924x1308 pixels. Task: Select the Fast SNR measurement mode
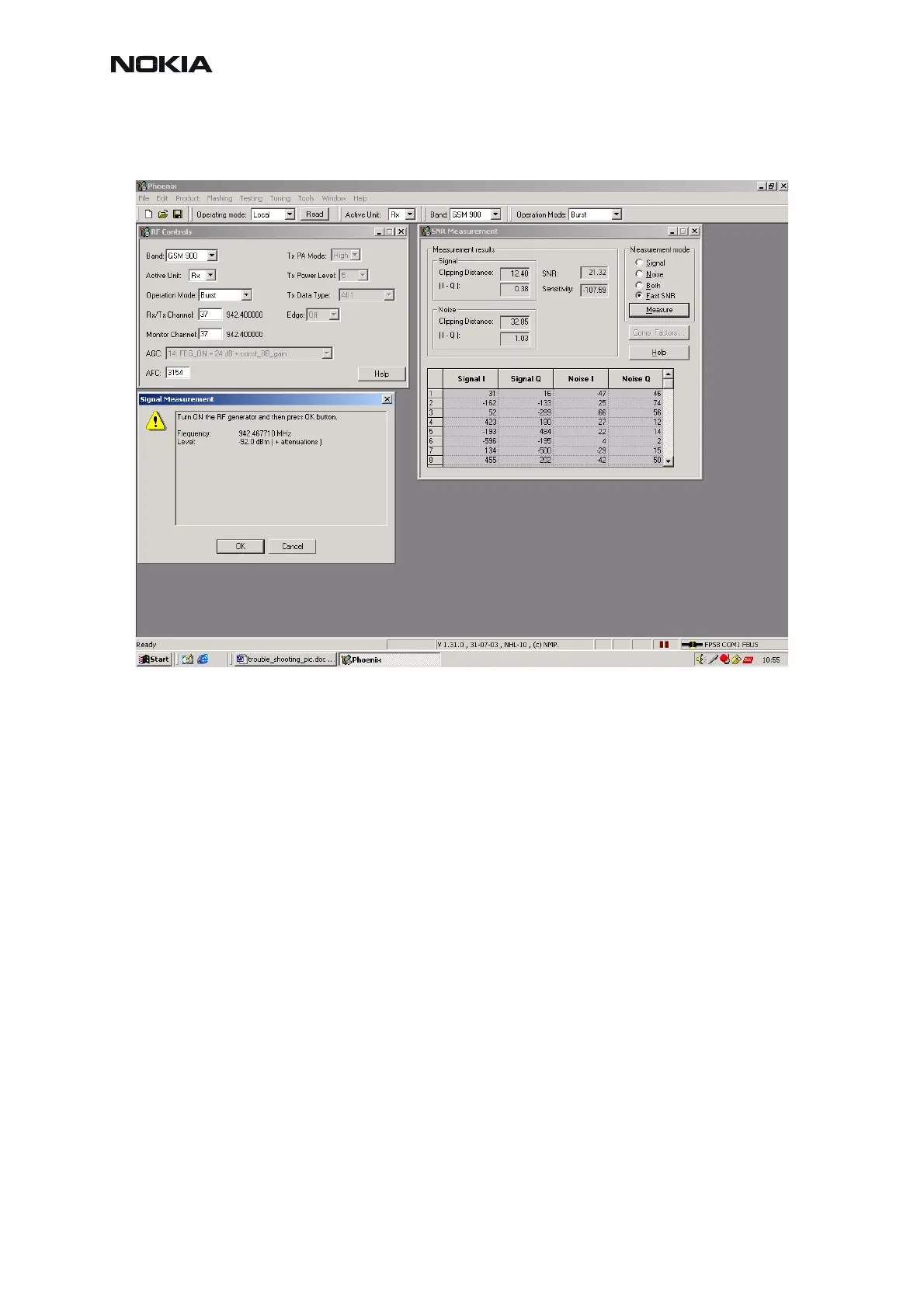point(639,295)
